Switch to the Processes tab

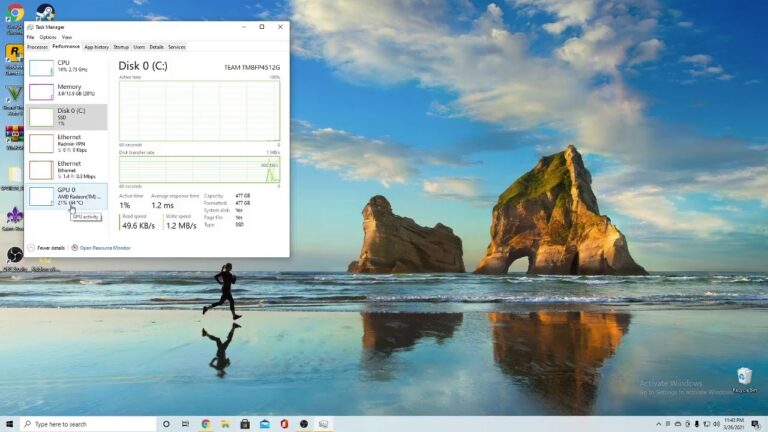coord(37,47)
